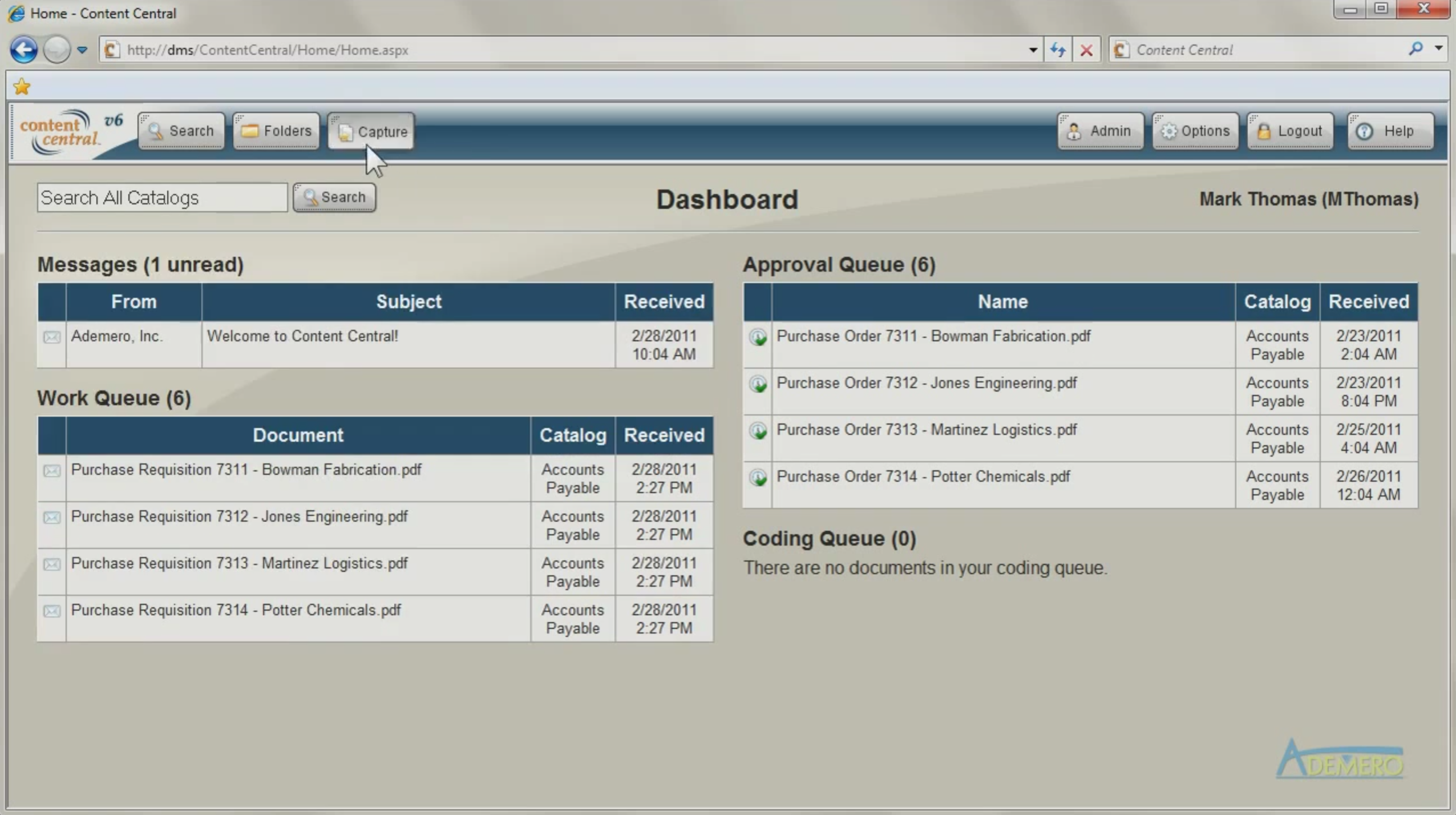Click the Approval Queue (6) heading
The height and width of the screenshot is (815, 1456).
click(x=839, y=264)
